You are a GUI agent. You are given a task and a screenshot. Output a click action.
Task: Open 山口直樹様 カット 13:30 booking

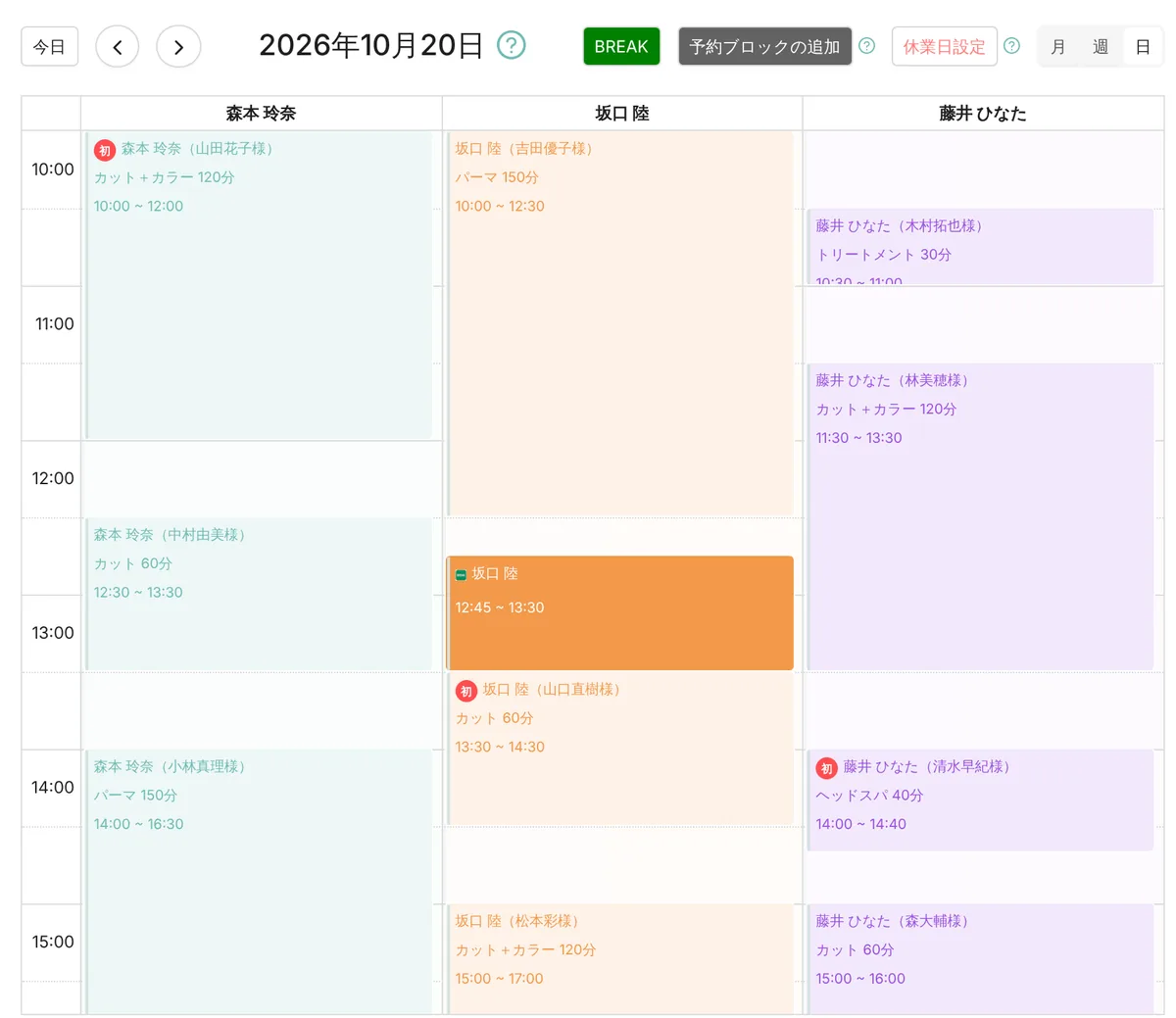[x=620, y=749]
